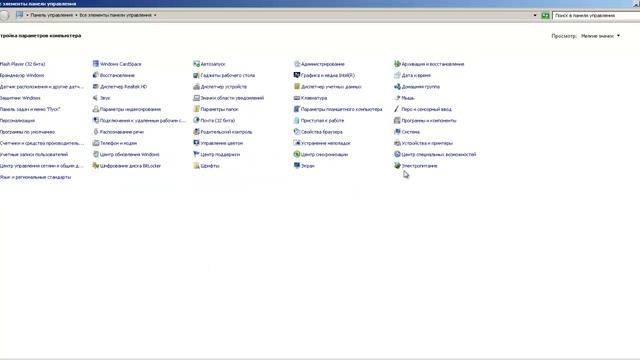The height and width of the screenshot is (360, 640).
Task: Open the Приступая к работе icon
Action: (297, 120)
